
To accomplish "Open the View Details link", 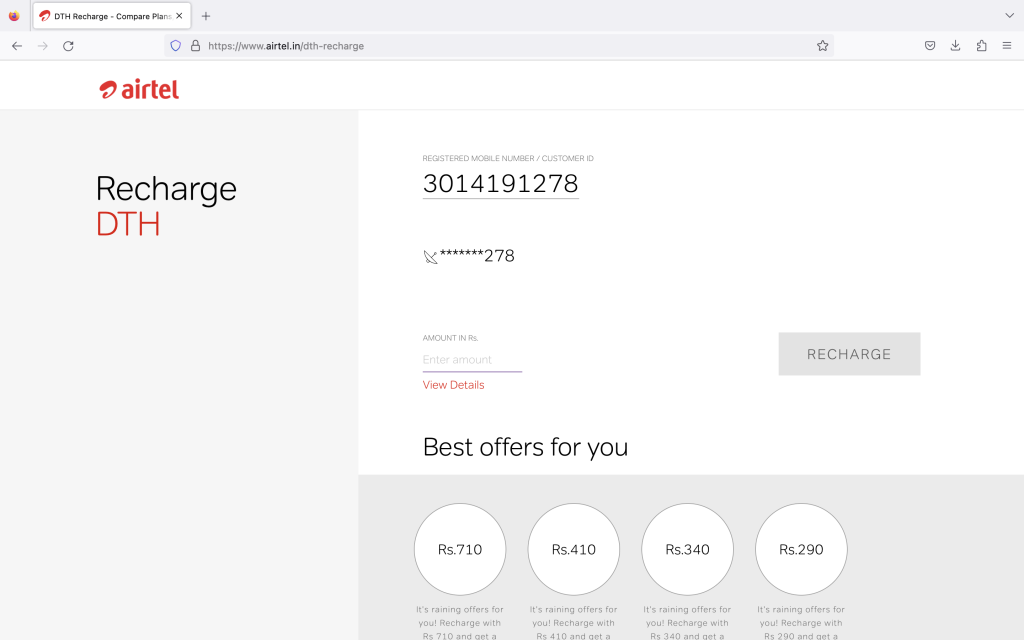I will [x=453, y=385].
